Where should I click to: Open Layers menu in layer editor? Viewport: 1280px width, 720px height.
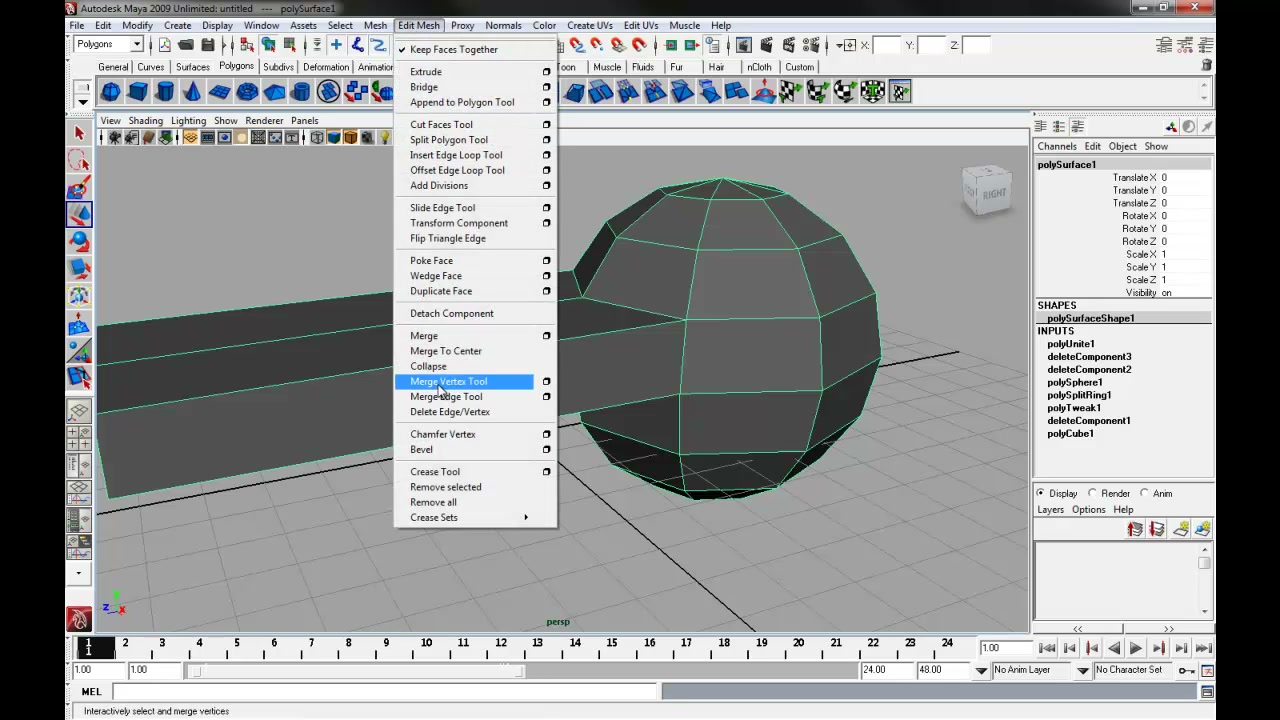(x=1050, y=509)
